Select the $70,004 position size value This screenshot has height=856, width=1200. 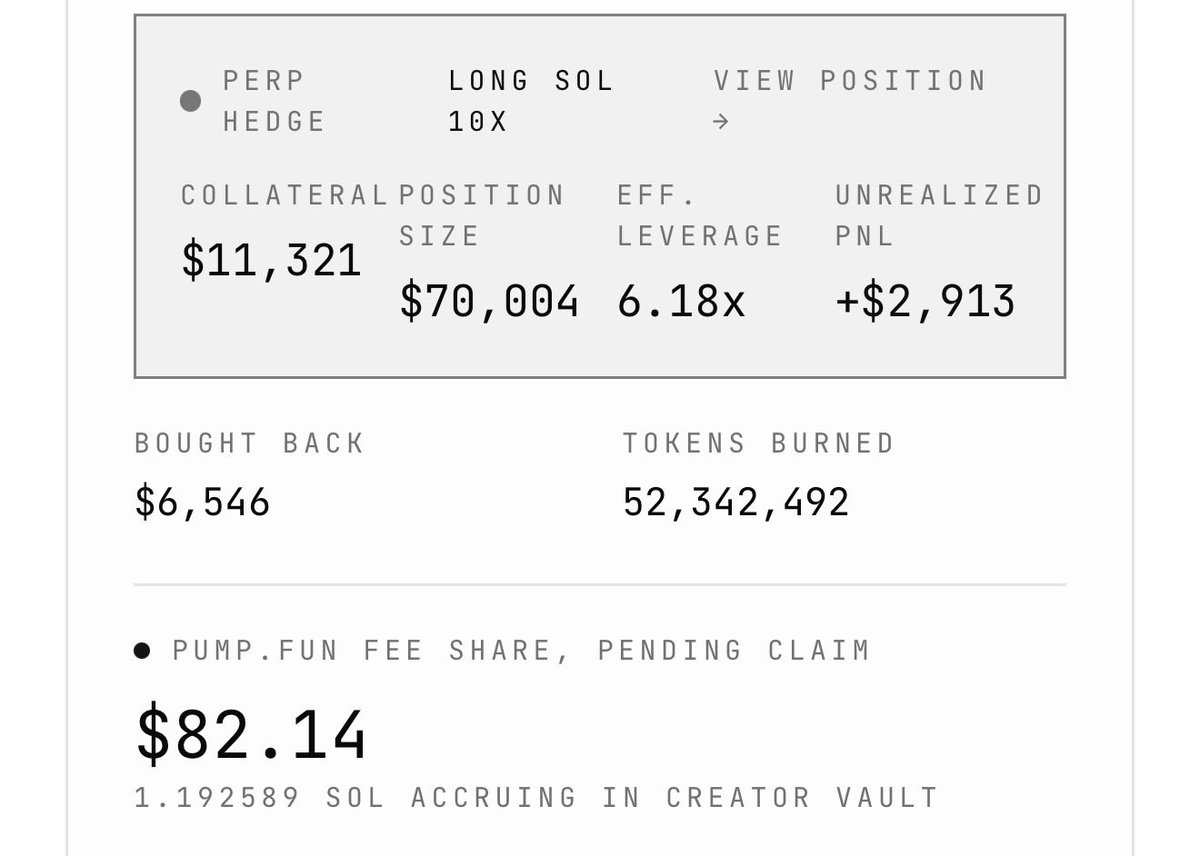coord(489,301)
